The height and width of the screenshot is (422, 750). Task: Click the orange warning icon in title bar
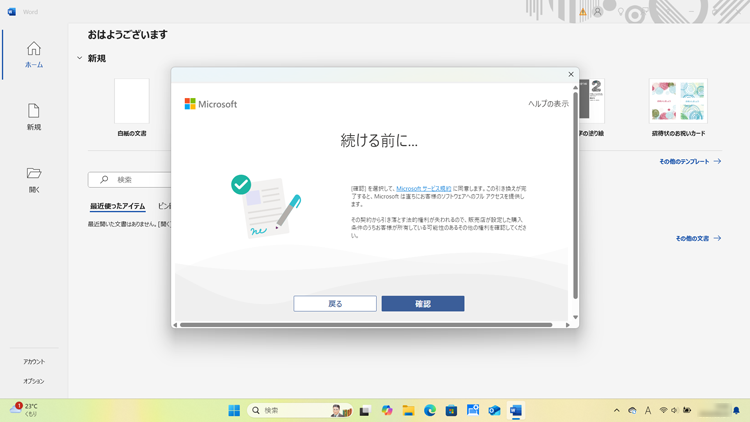click(x=583, y=12)
